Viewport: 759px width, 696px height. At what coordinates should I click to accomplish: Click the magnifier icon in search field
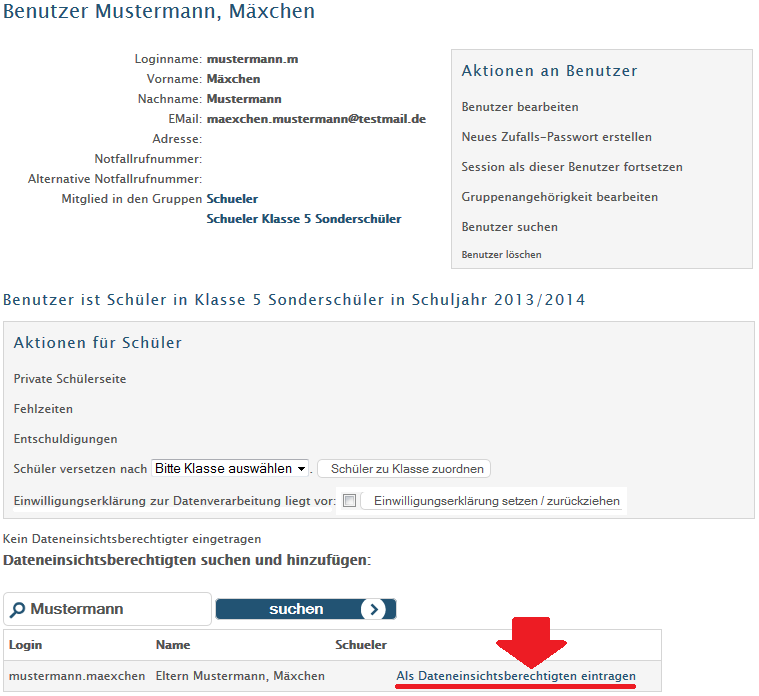[x=17, y=609]
